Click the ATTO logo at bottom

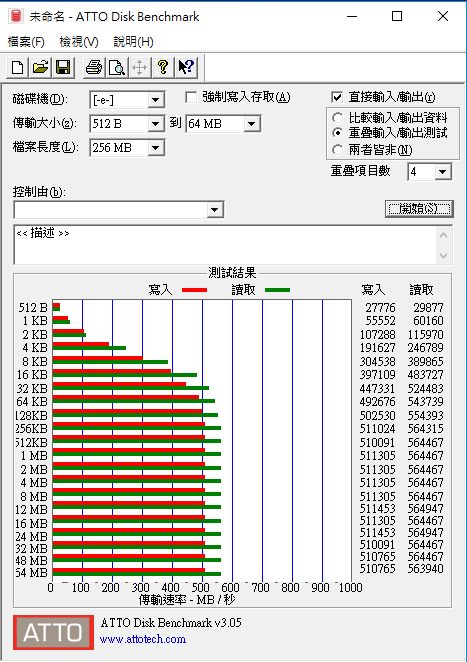53,632
